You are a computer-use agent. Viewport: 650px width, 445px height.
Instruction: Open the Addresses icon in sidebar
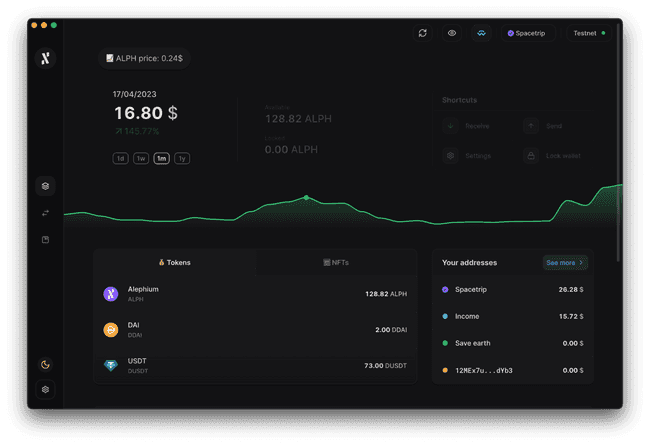(x=45, y=240)
